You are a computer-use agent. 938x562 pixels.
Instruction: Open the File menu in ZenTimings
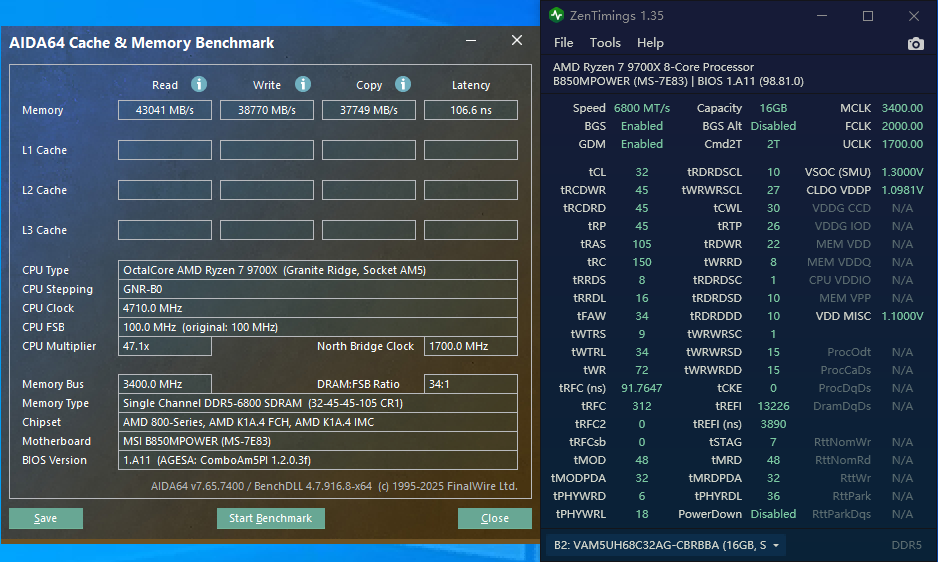[563, 43]
